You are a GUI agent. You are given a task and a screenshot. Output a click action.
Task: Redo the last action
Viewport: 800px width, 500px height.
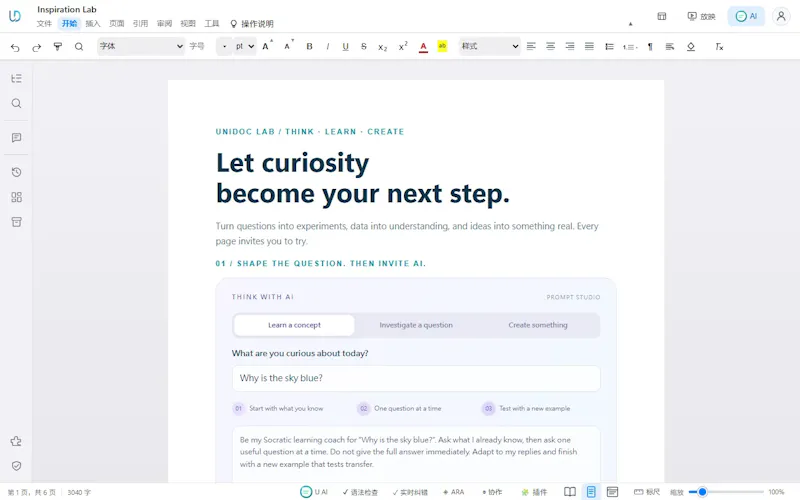[x=36, y=47]
